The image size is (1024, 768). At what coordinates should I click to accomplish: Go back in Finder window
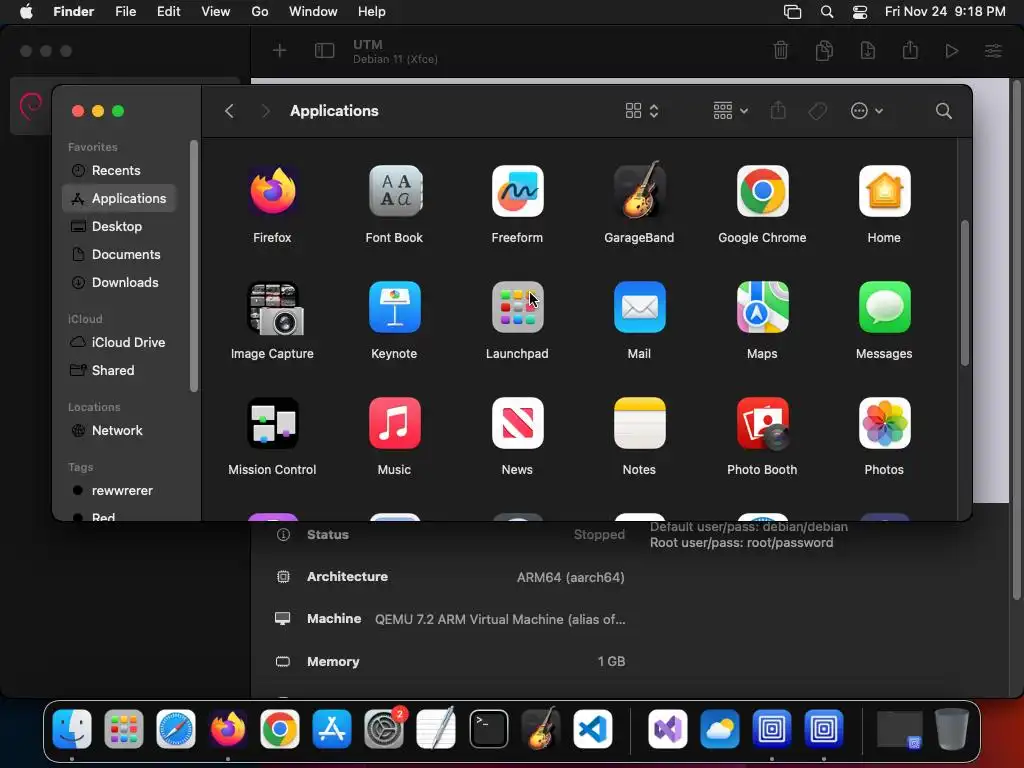(229, 111)
